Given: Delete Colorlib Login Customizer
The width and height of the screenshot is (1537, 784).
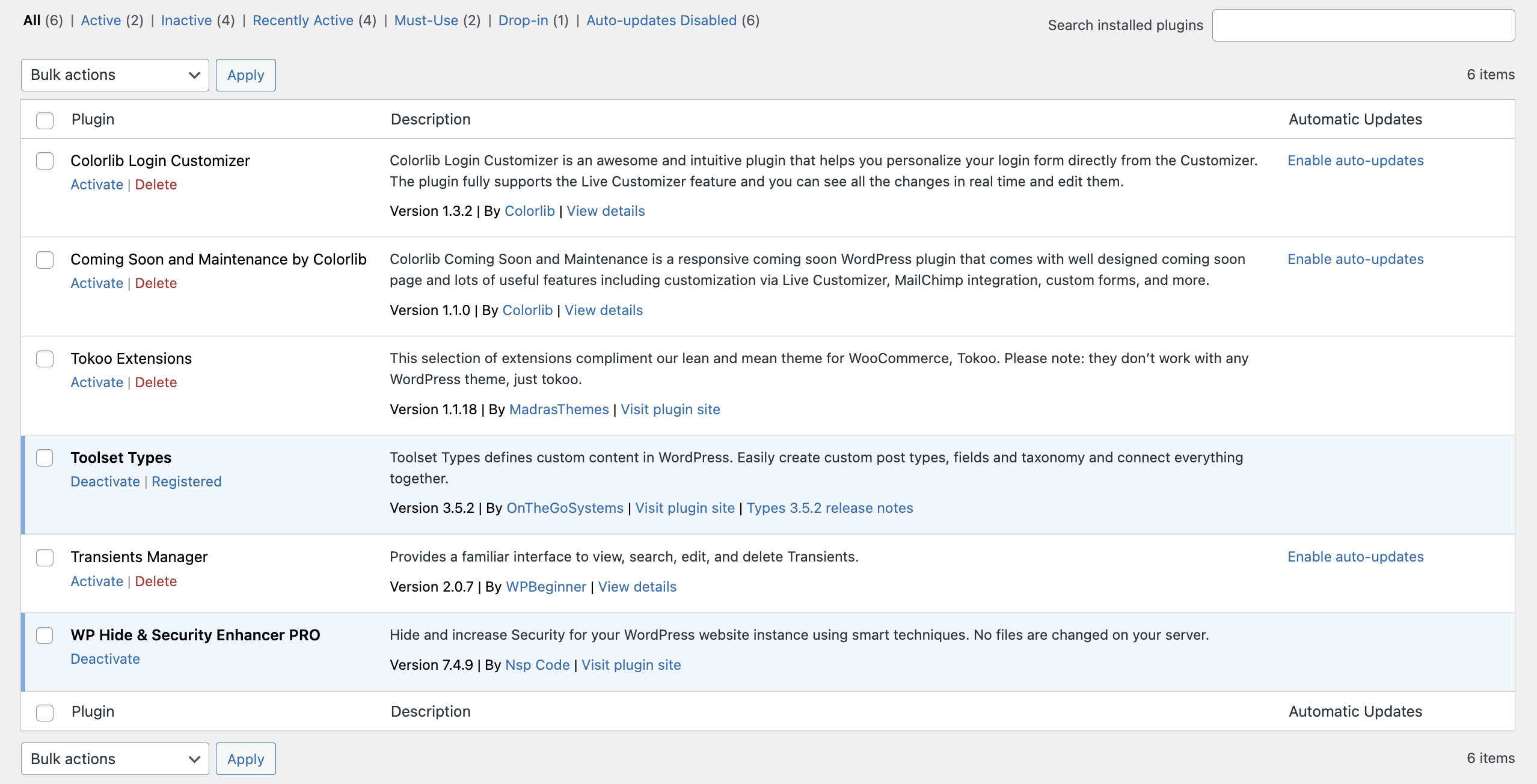Looking at the screenshot, I should 156,185.
